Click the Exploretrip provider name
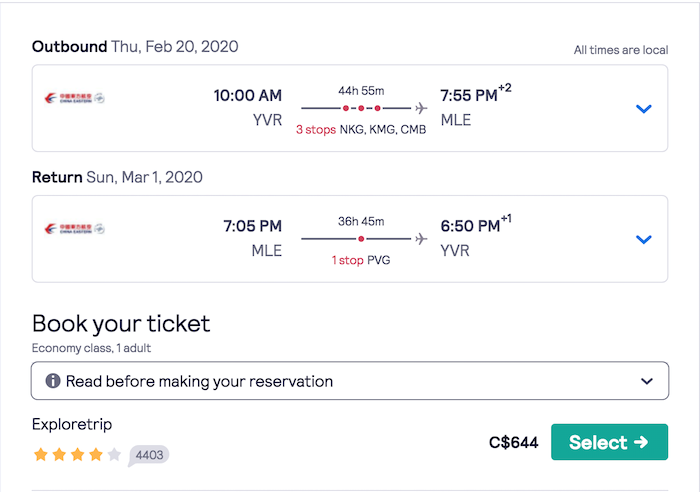The height and width of the screenshot is (492, 700). click(x=72, y=424)
